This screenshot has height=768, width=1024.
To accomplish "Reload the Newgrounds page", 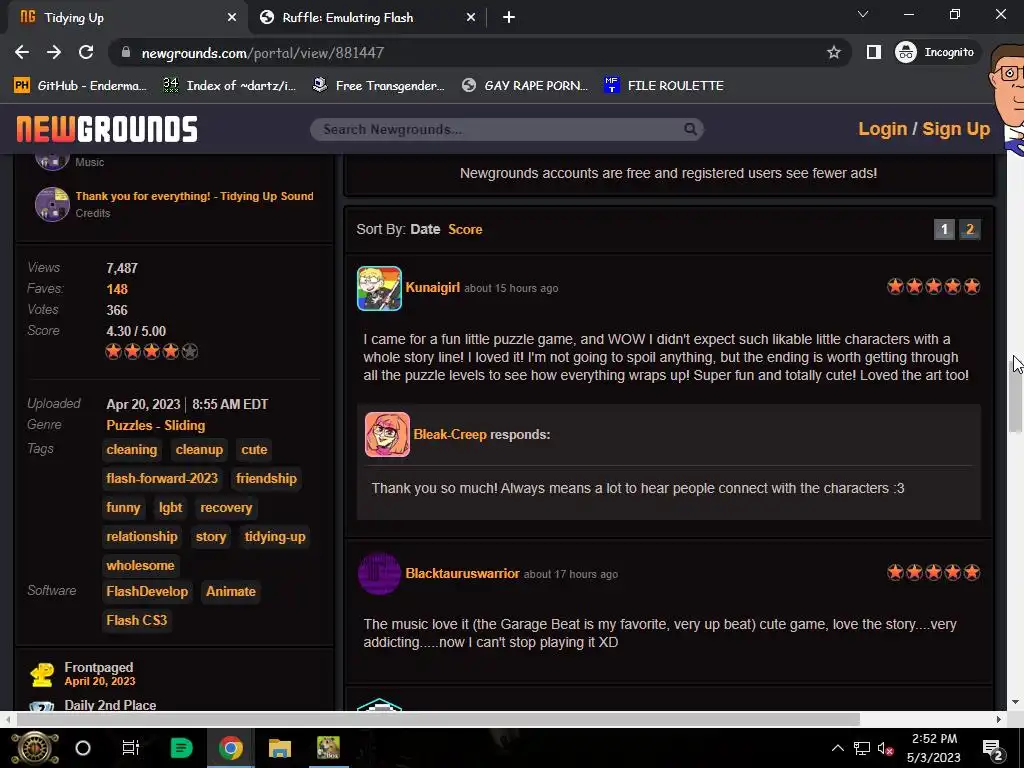I will (x=86, y=52).
